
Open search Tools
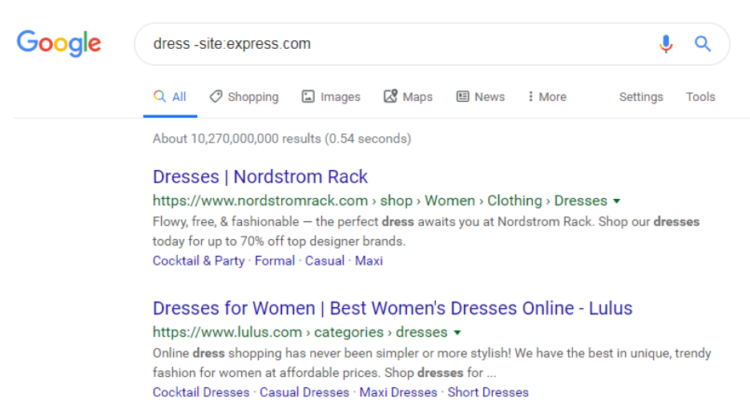(x=700, y=97)
